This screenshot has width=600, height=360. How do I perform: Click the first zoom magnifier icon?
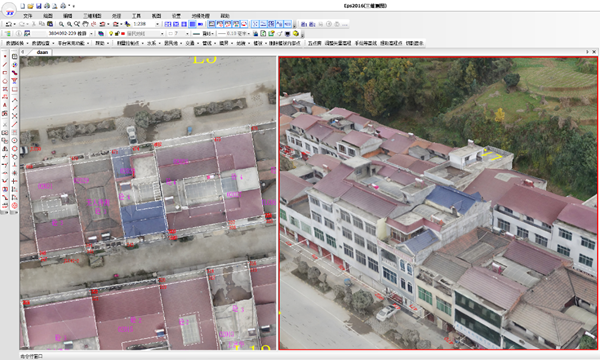pyautogui.click(x=61, y=24)
